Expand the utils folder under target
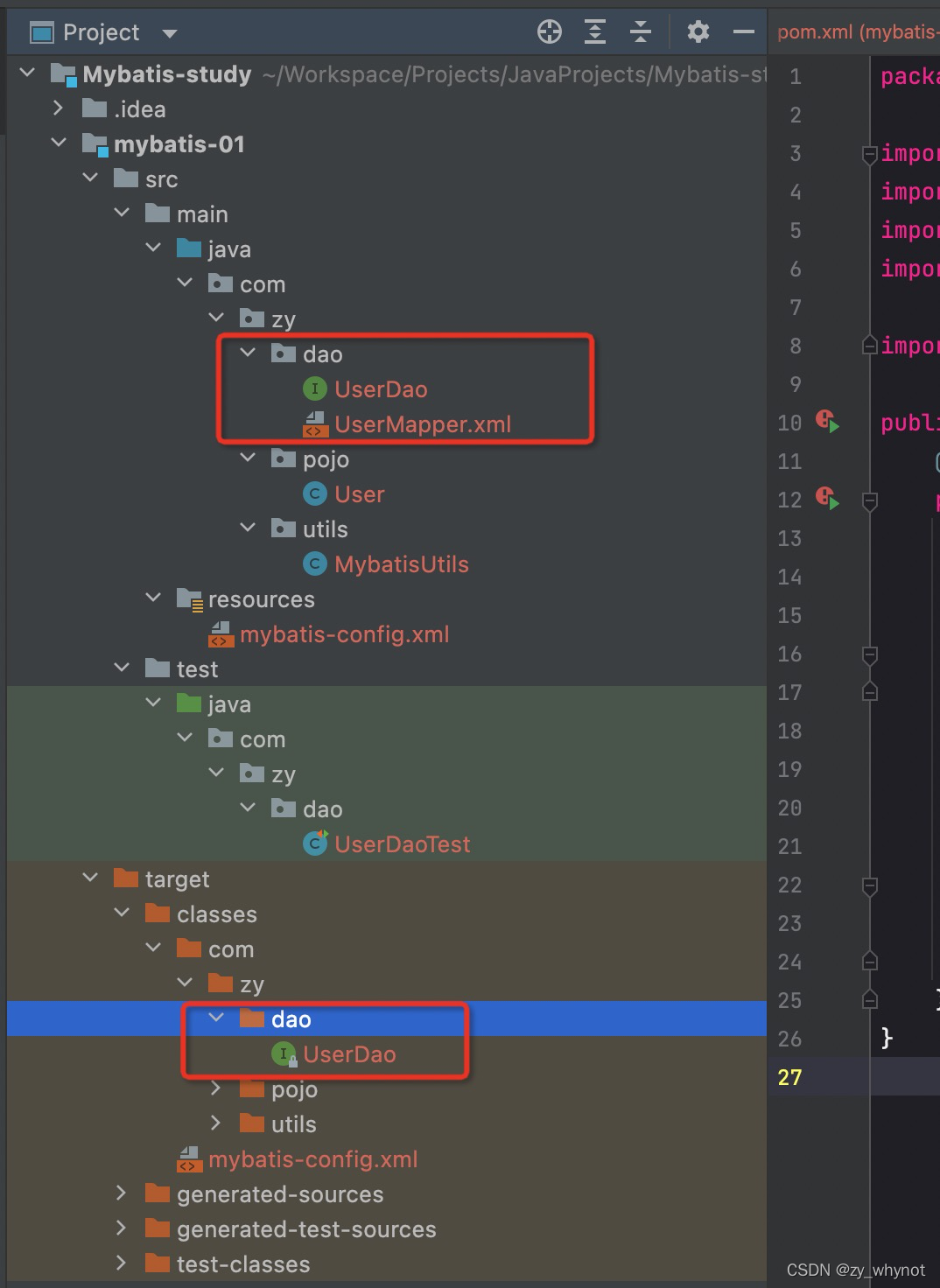The width and height of the screenshot is (940, 1288). coord(216,1123)
